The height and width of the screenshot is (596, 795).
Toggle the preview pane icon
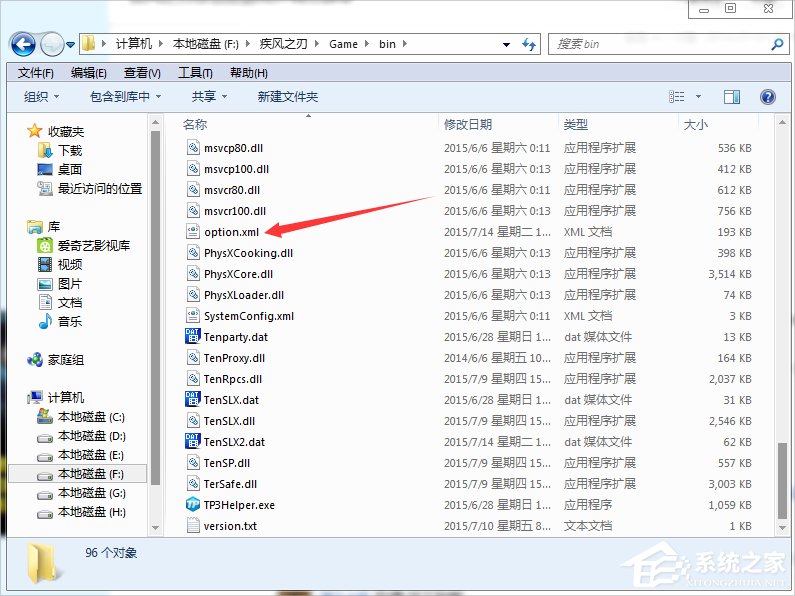(x=732, y=96)
